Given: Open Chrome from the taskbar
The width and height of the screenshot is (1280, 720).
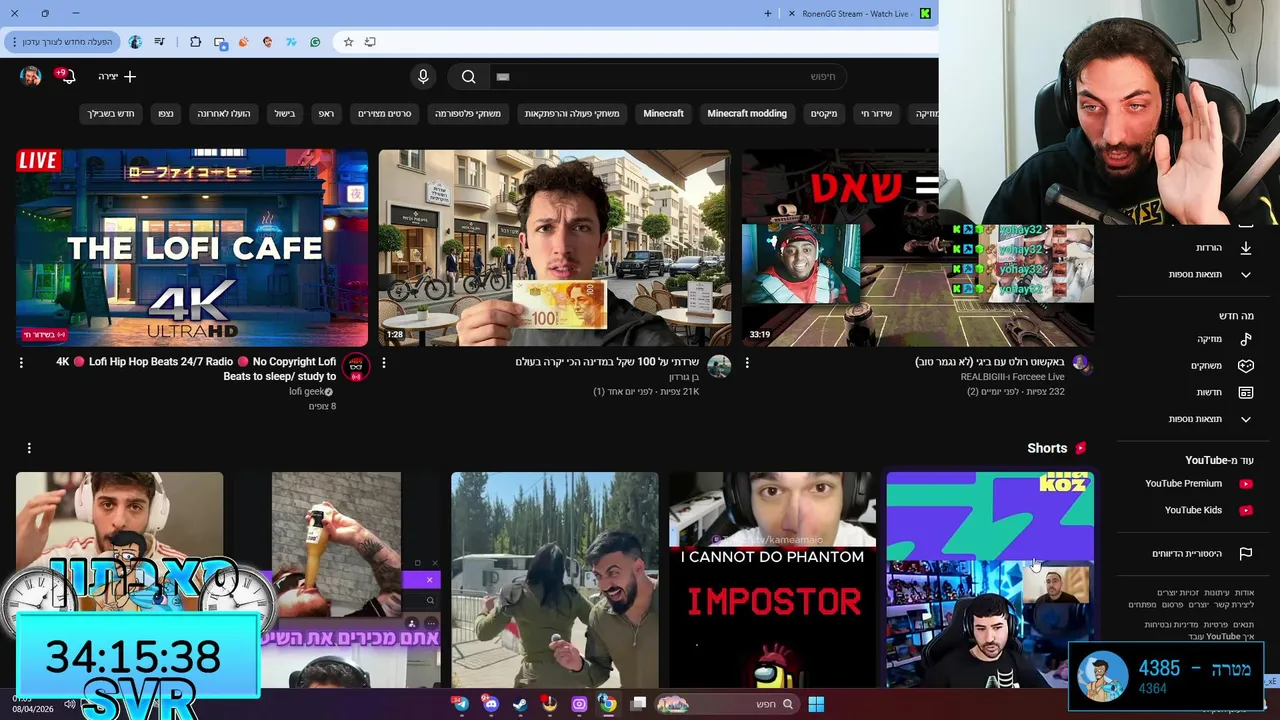Looking at the screenshot, I should [x=607, y=704].
